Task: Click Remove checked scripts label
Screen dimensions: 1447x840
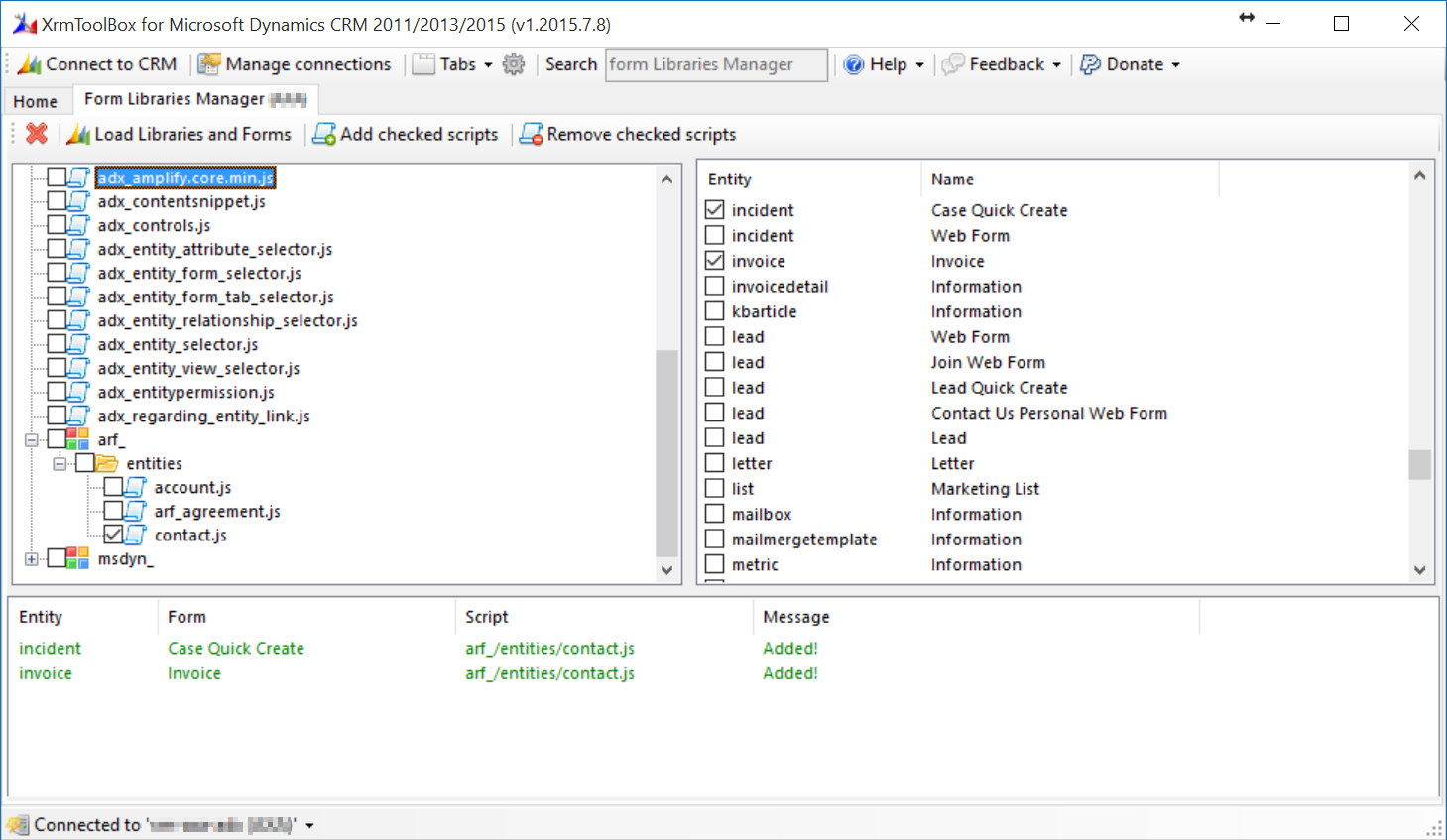Action: pos(642,134)
